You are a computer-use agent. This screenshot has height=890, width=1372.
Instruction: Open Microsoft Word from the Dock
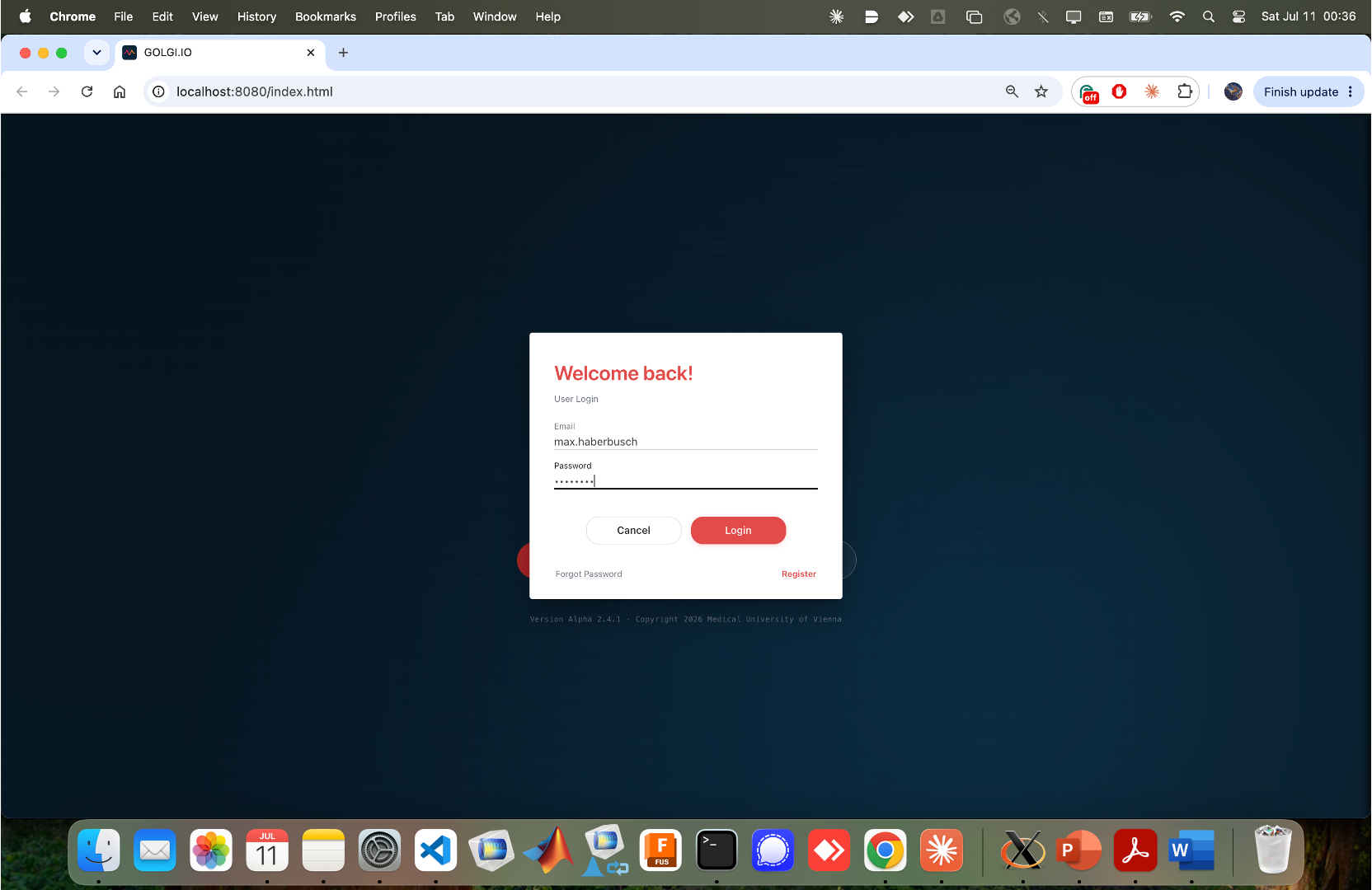1191,850
